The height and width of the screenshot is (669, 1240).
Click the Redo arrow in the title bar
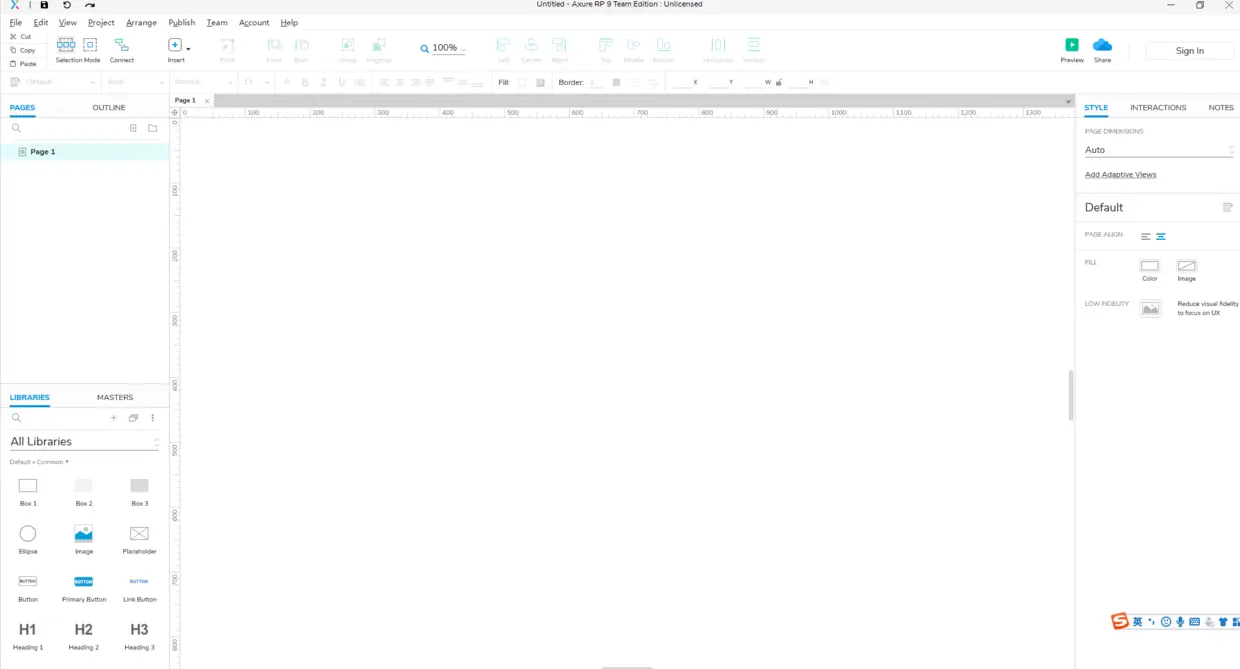click(x=90, y=5)
